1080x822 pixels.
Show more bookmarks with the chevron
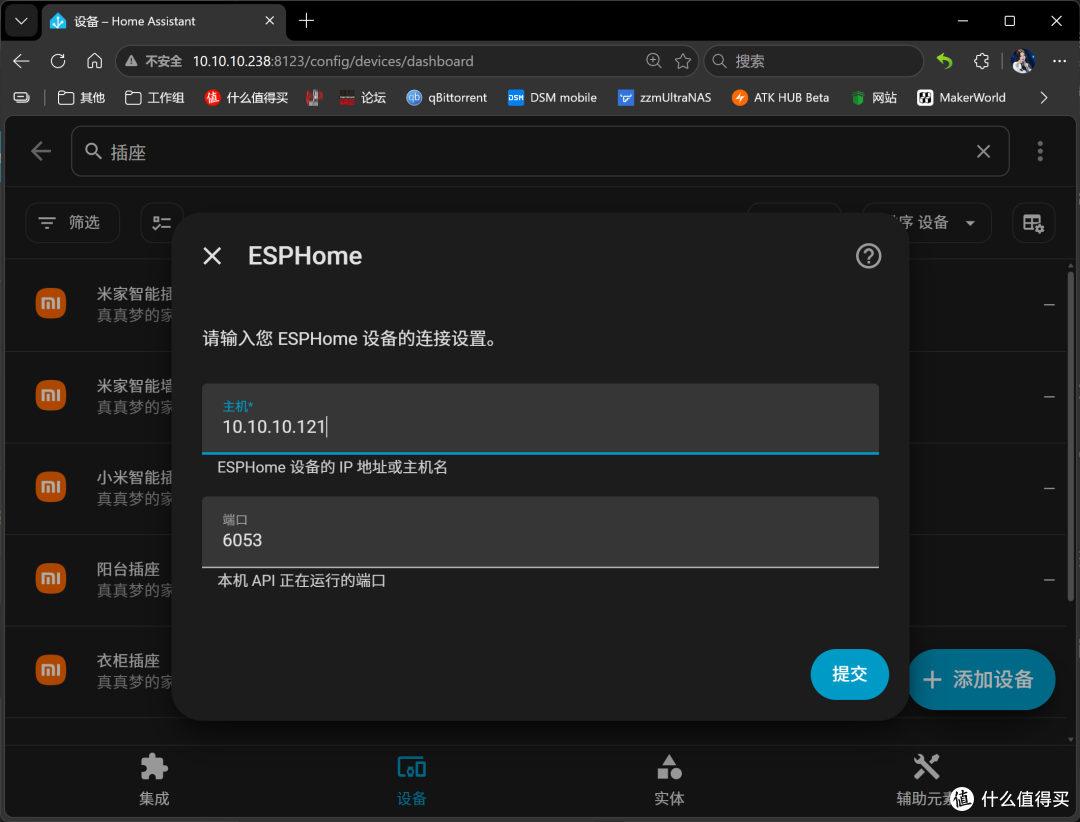(1043, 98)
